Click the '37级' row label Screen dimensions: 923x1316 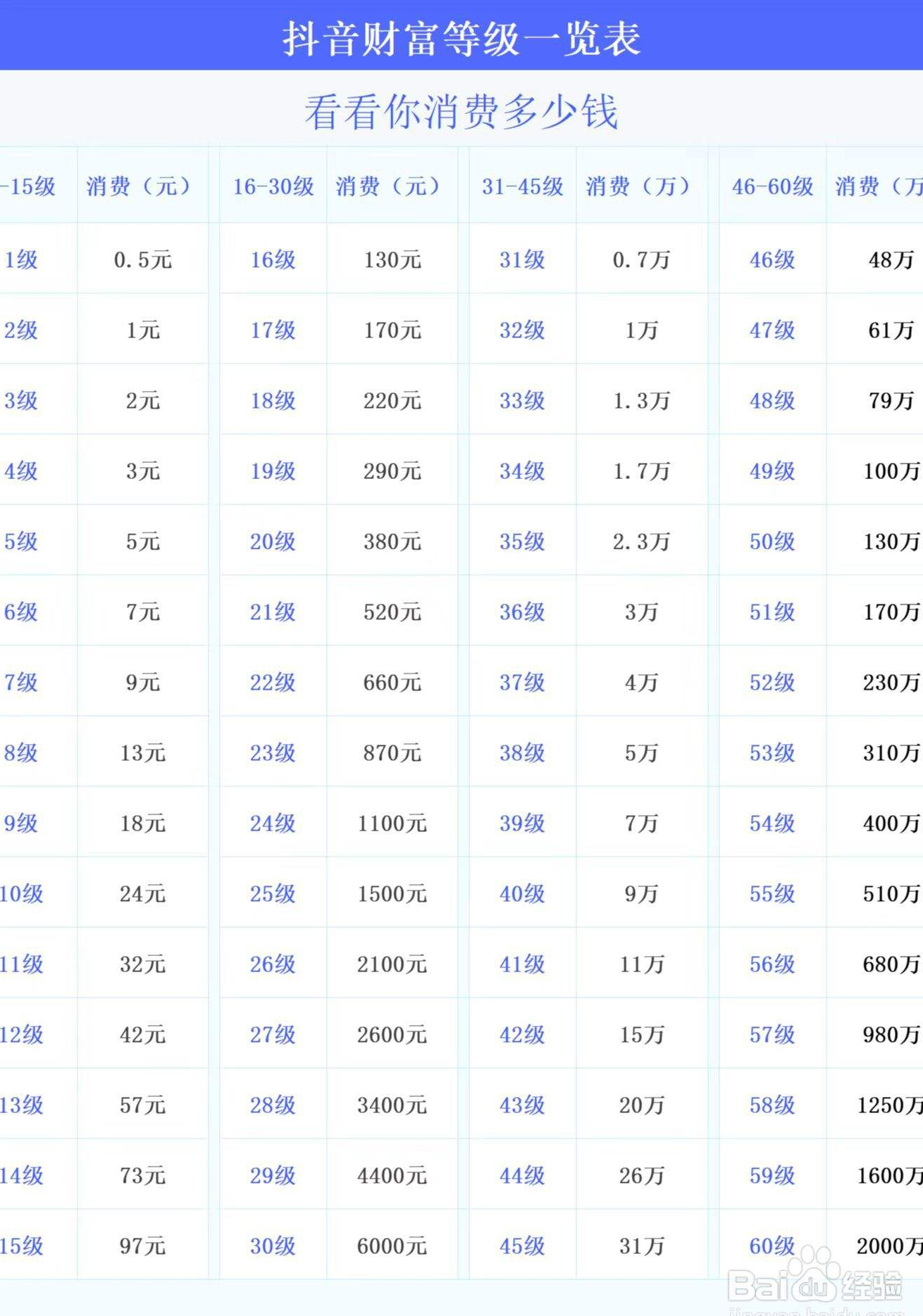(x=522, y=683)
